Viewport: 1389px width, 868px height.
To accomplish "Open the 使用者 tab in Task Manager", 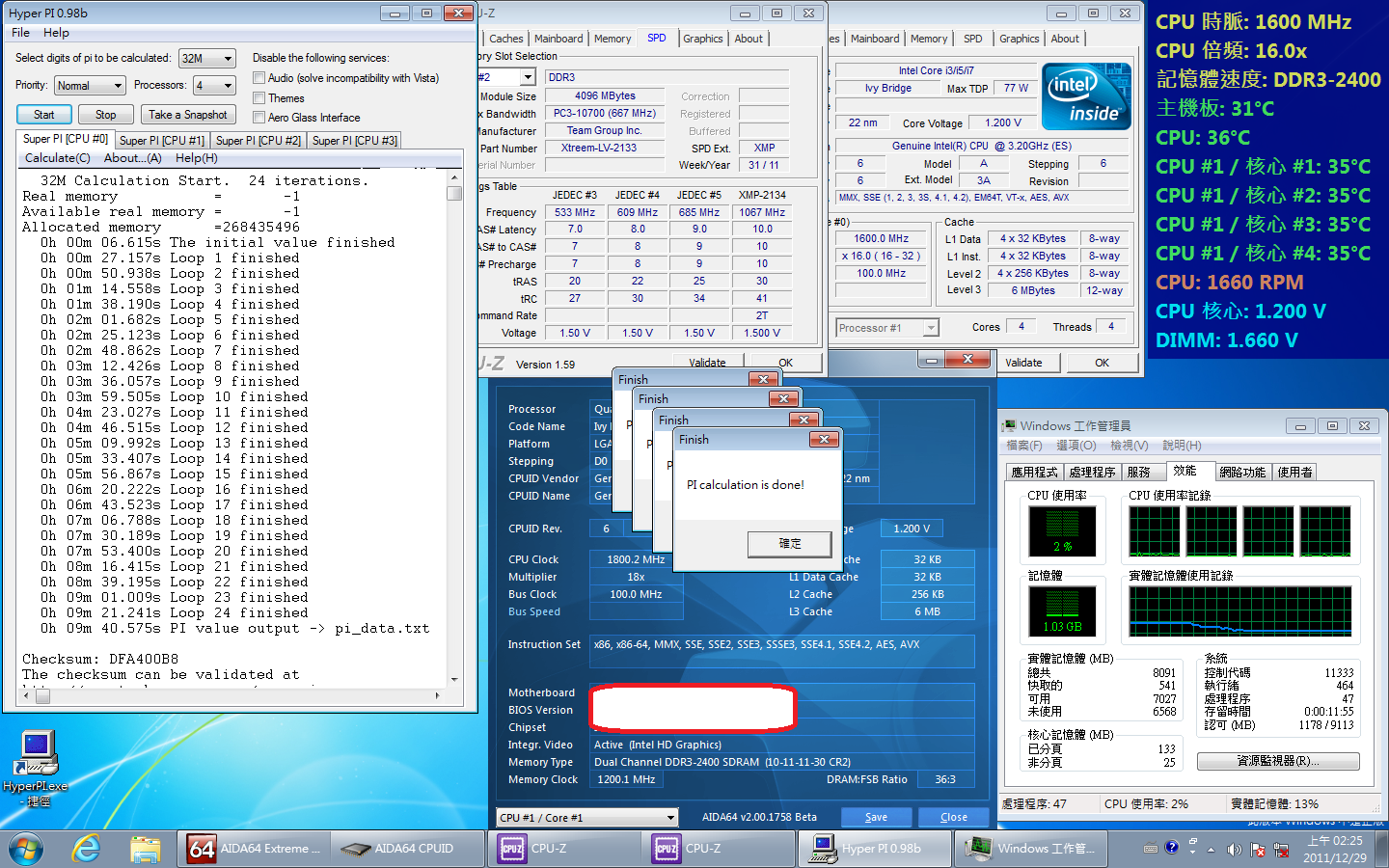I will [1294, 473].
